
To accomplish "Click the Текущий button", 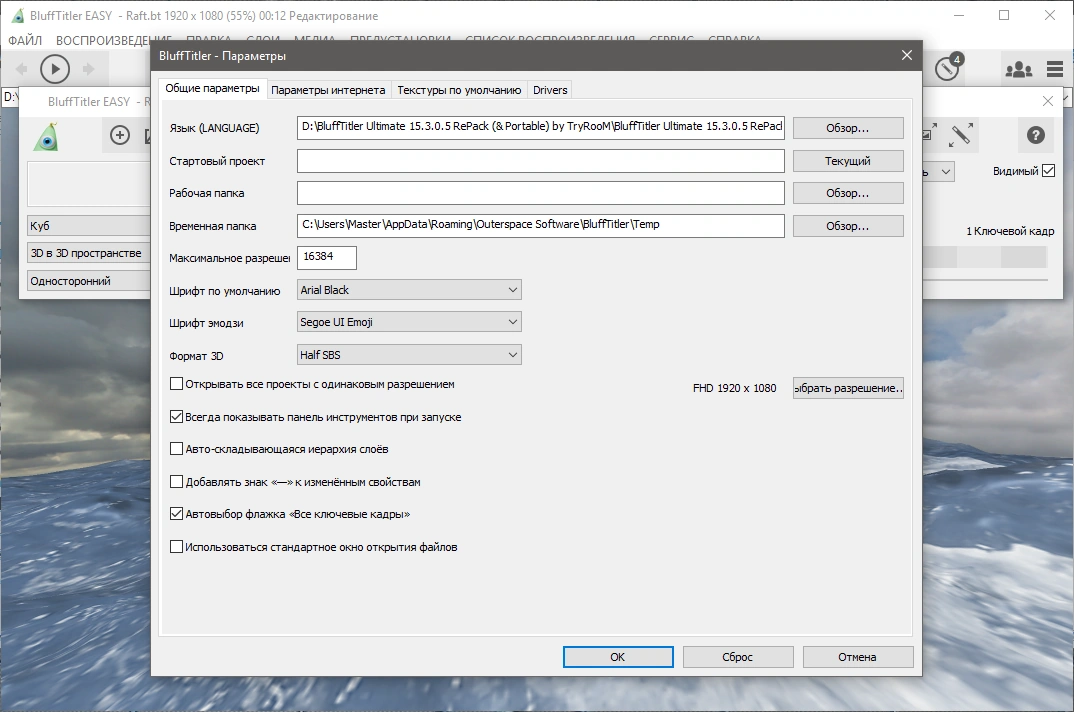I will [x=848, y=161].
